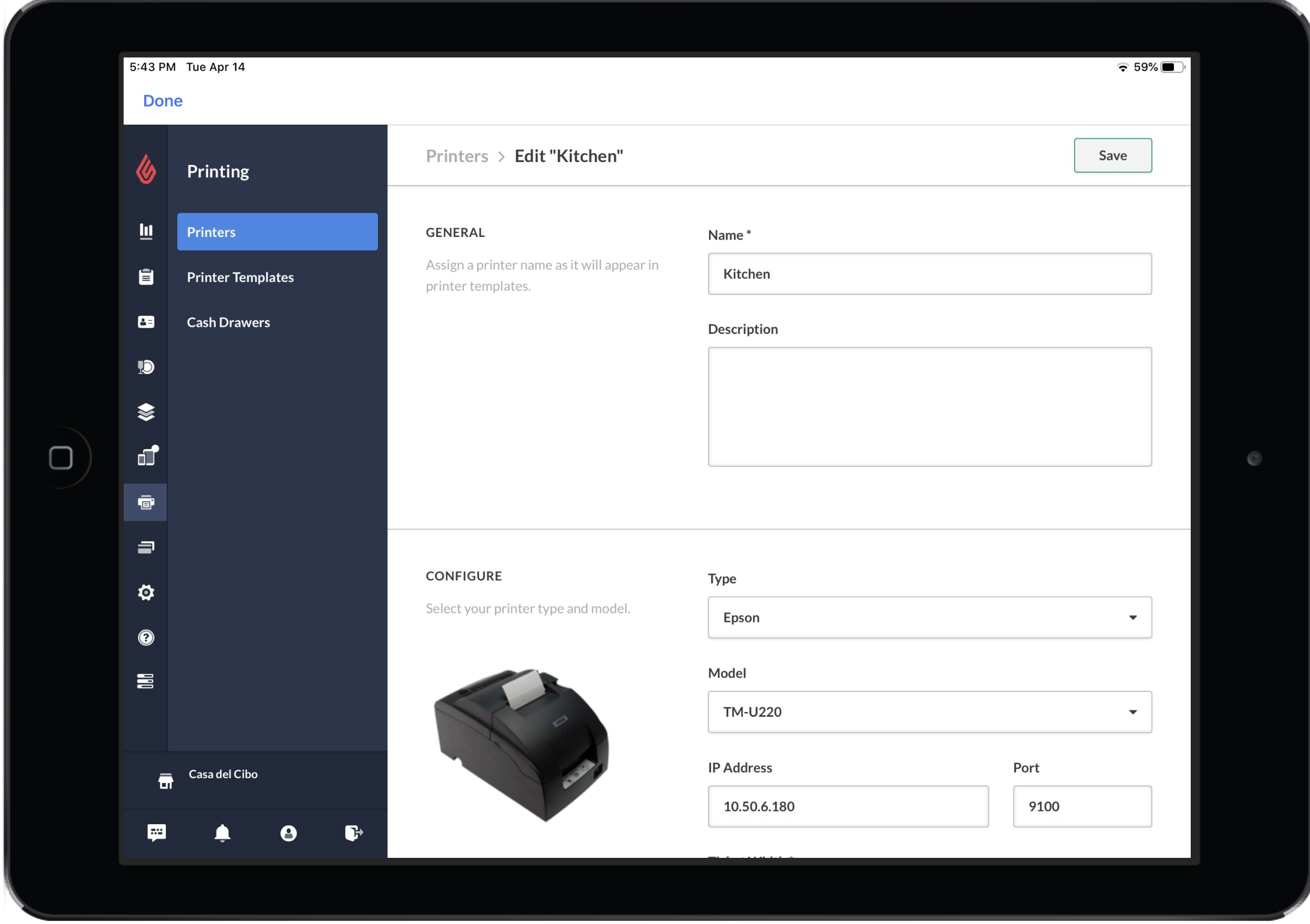Viewport: 1310px width, 924px height.
Task: Click into the Description text area
Action: (x=929, y=406)
